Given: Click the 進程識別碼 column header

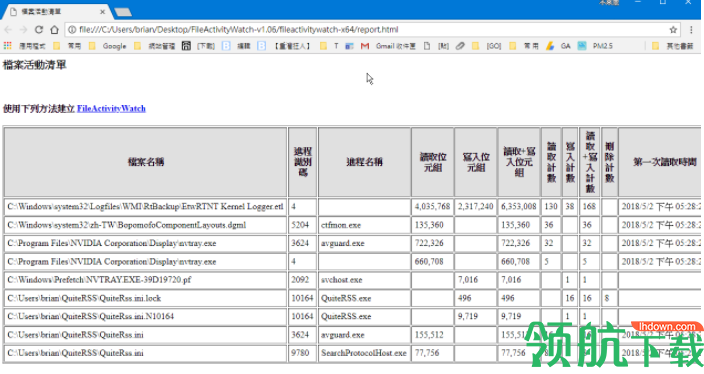Looking at the screenshot, I should pos(303,162).
